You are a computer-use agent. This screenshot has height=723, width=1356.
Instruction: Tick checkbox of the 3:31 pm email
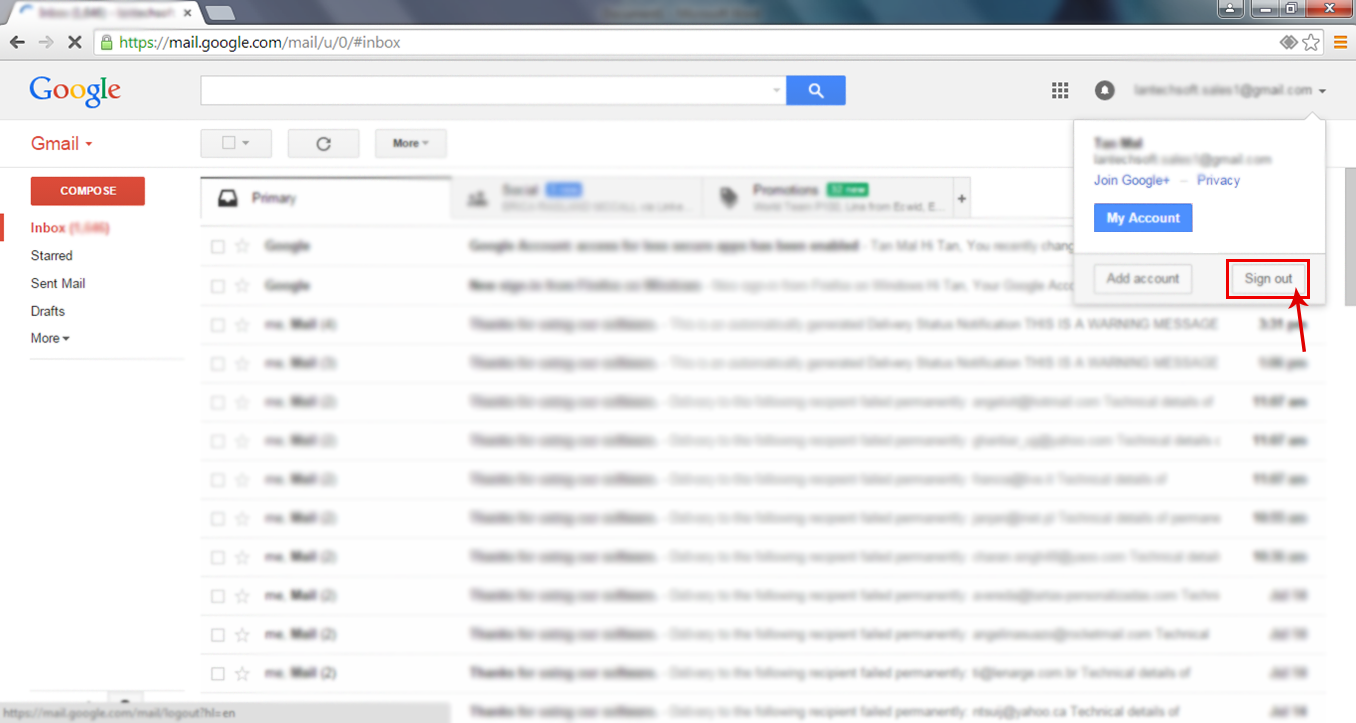[218, 325]
